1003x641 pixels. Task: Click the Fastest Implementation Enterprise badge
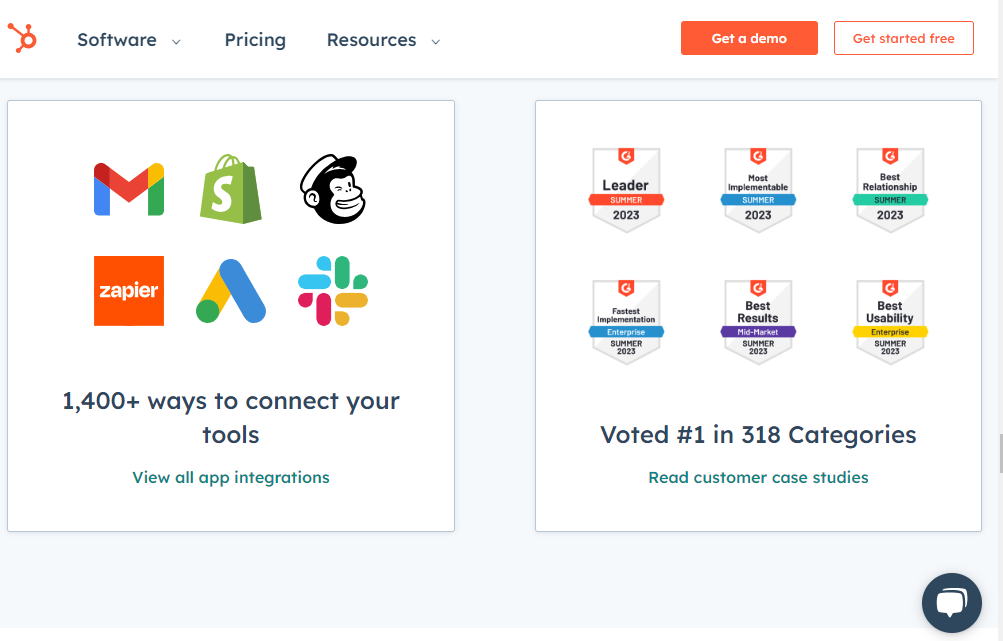pos(626,322)
